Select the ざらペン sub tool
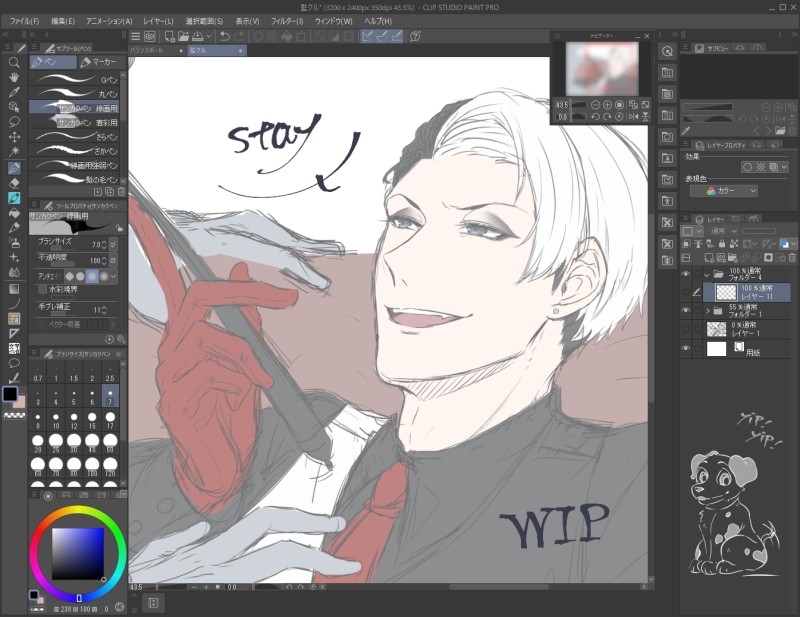Image resolution: width=800 pixels, height=617 pixels. [x=74, y=136]
